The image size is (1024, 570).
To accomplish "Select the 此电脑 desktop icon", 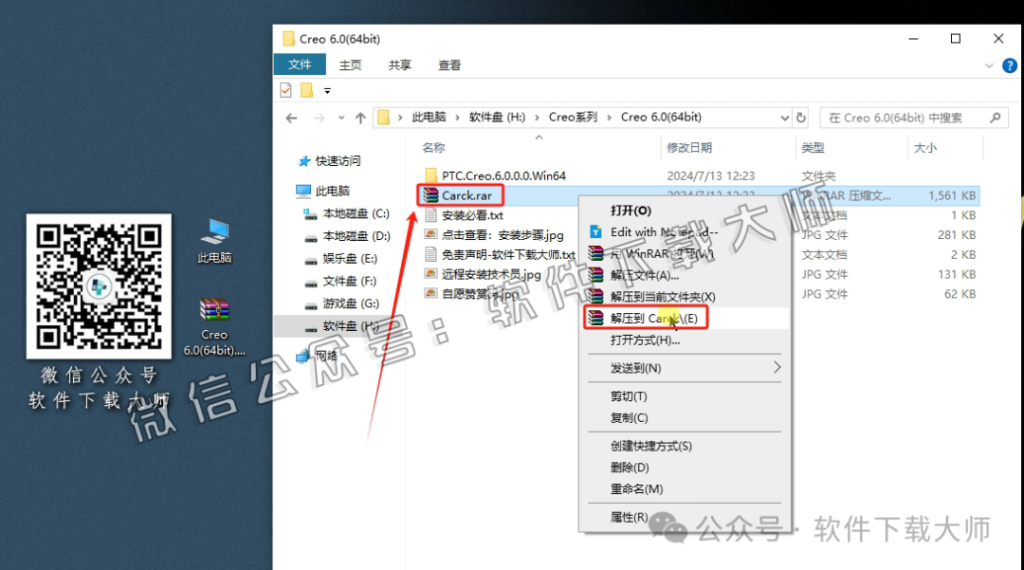I will click(x=214, y=241).
